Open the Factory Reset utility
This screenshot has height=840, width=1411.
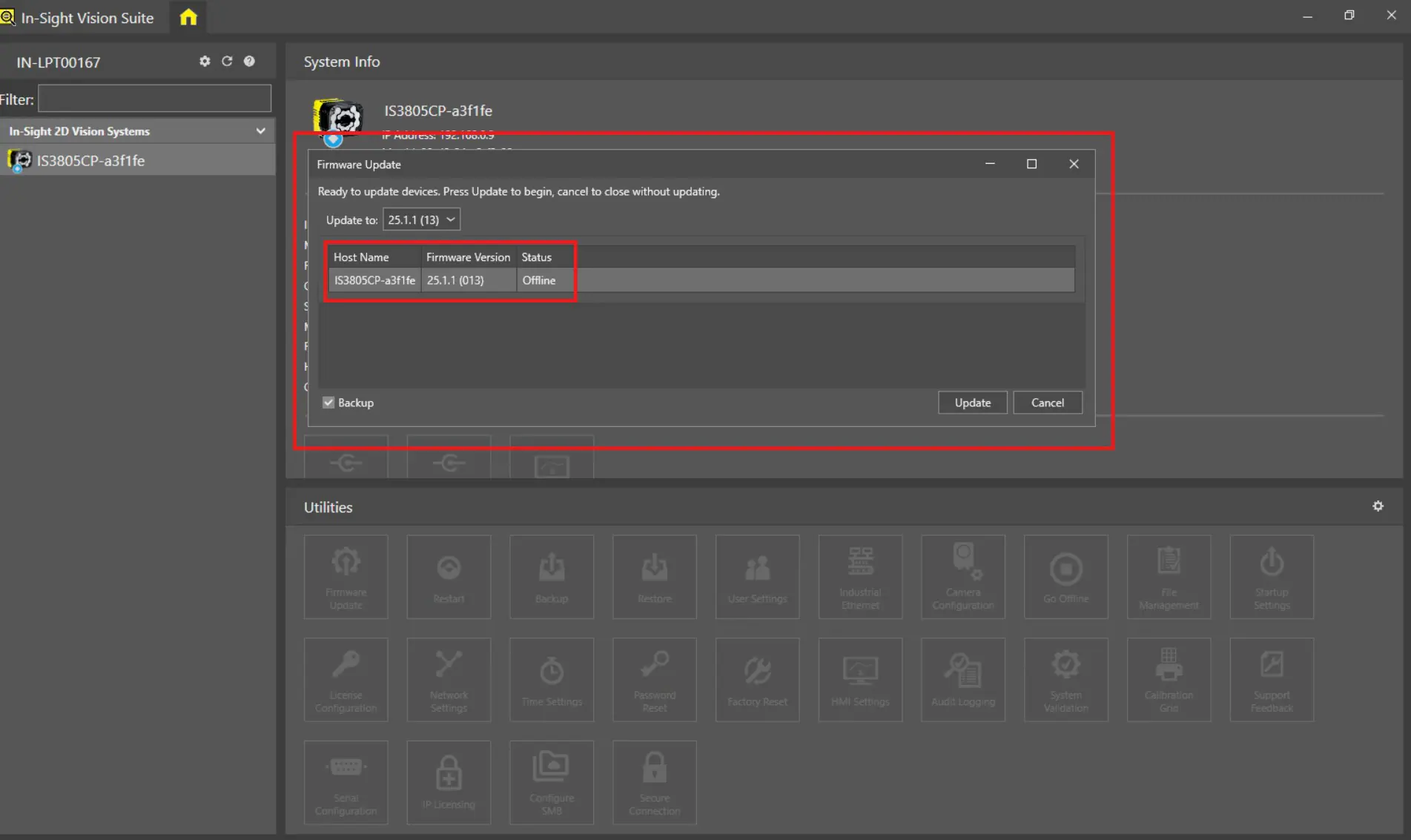tap(757, 679)
